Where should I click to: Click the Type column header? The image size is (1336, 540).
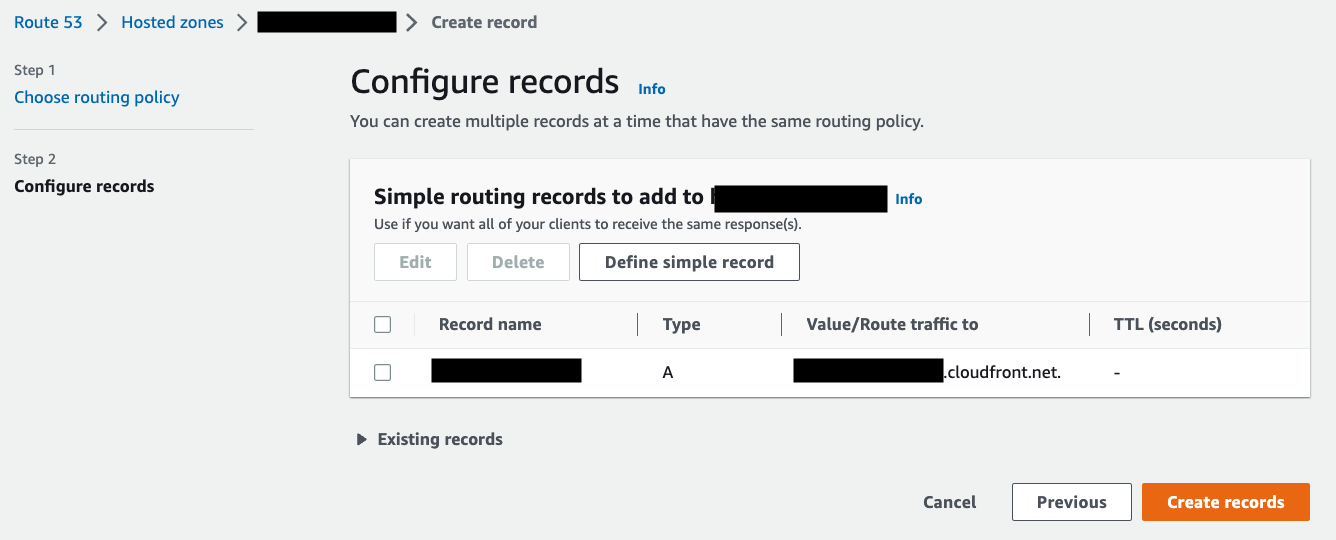[681, 324]
